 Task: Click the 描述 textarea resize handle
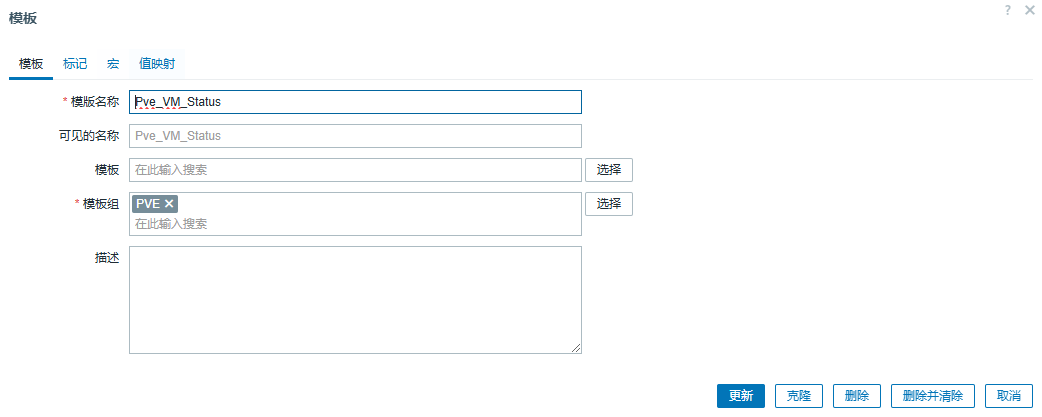576,348
